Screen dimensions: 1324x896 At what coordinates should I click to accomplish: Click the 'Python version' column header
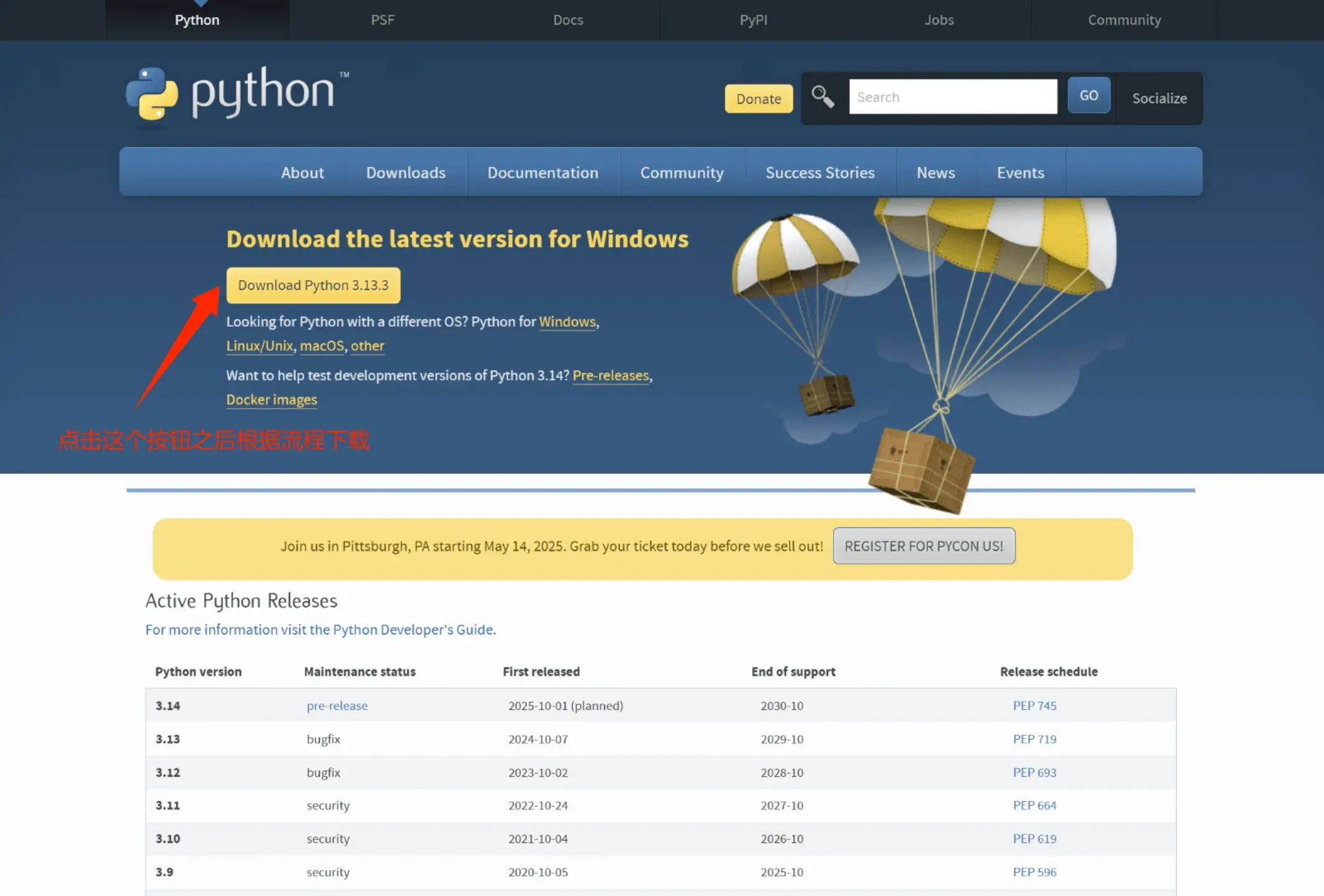click(x=199, y=672)
